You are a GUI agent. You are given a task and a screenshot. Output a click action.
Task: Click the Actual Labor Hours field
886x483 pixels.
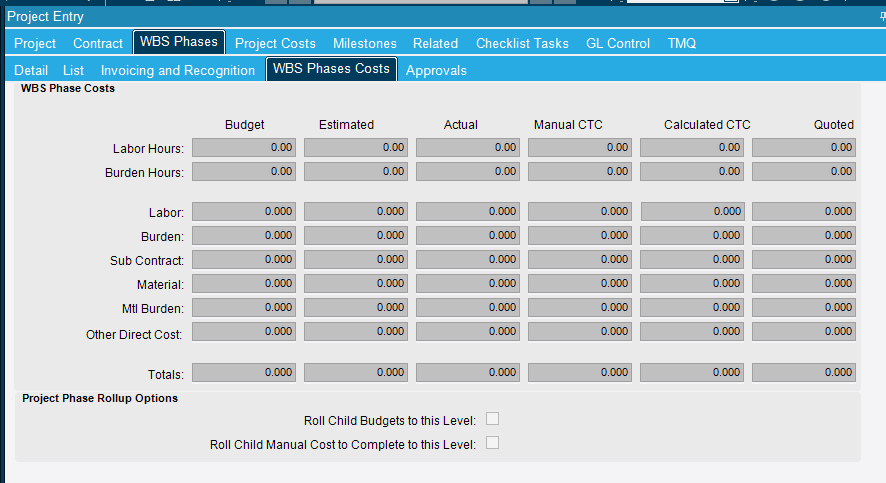468,147
